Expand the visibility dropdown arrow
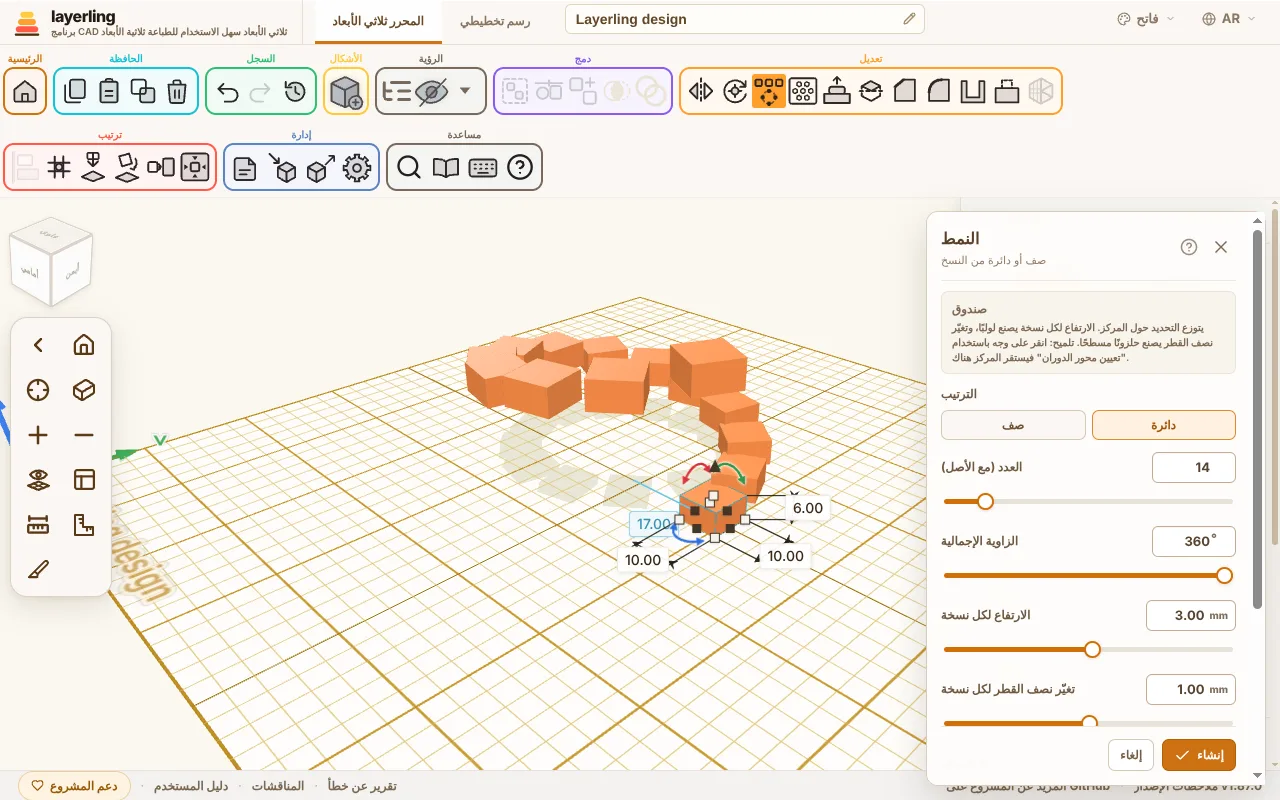The width and height of the screenshot is (1280, 800). [465, 91]
